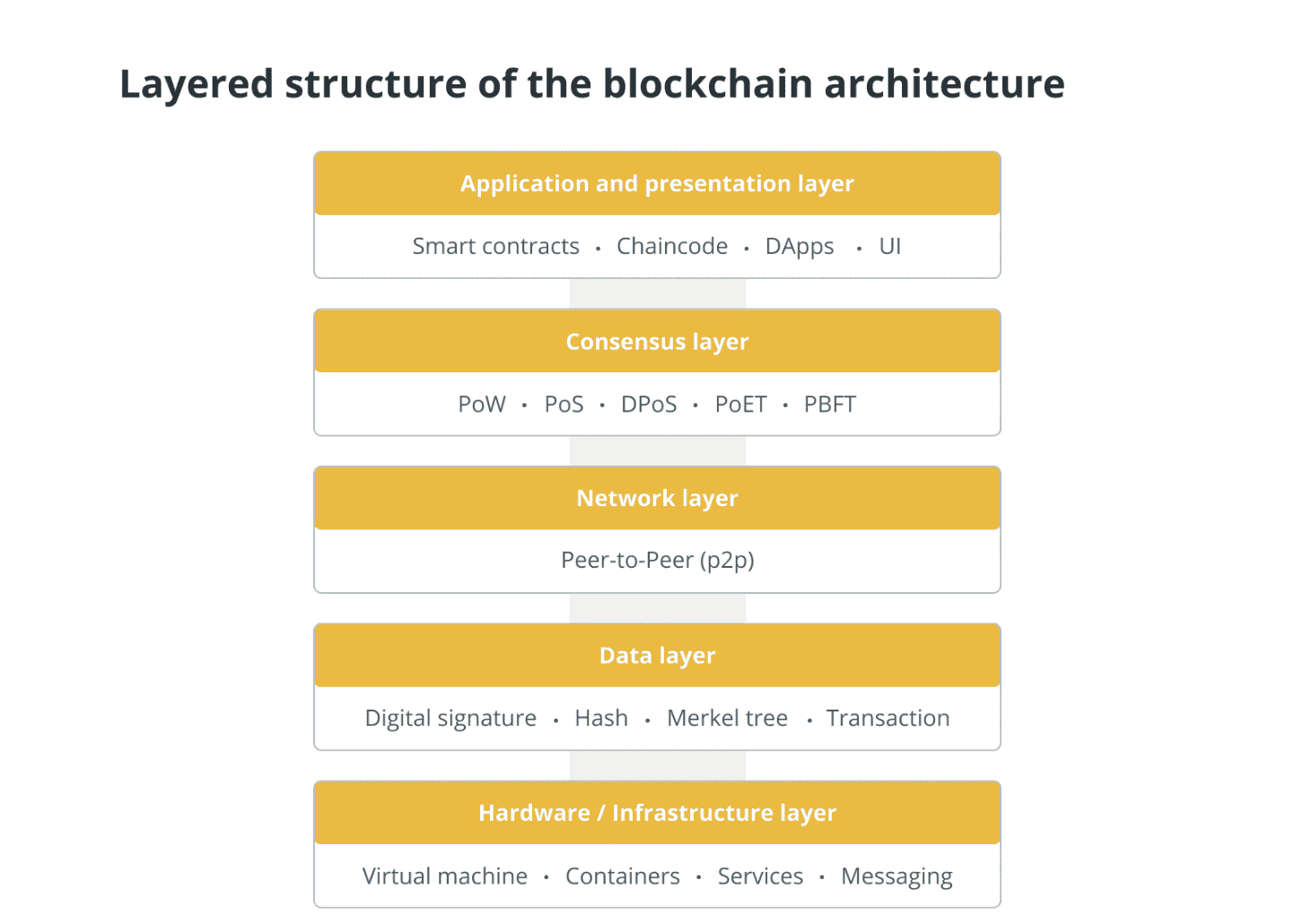Screen dimensions: 1303x924
Task: Click the Transaction label
Action: tap(888, 718)
